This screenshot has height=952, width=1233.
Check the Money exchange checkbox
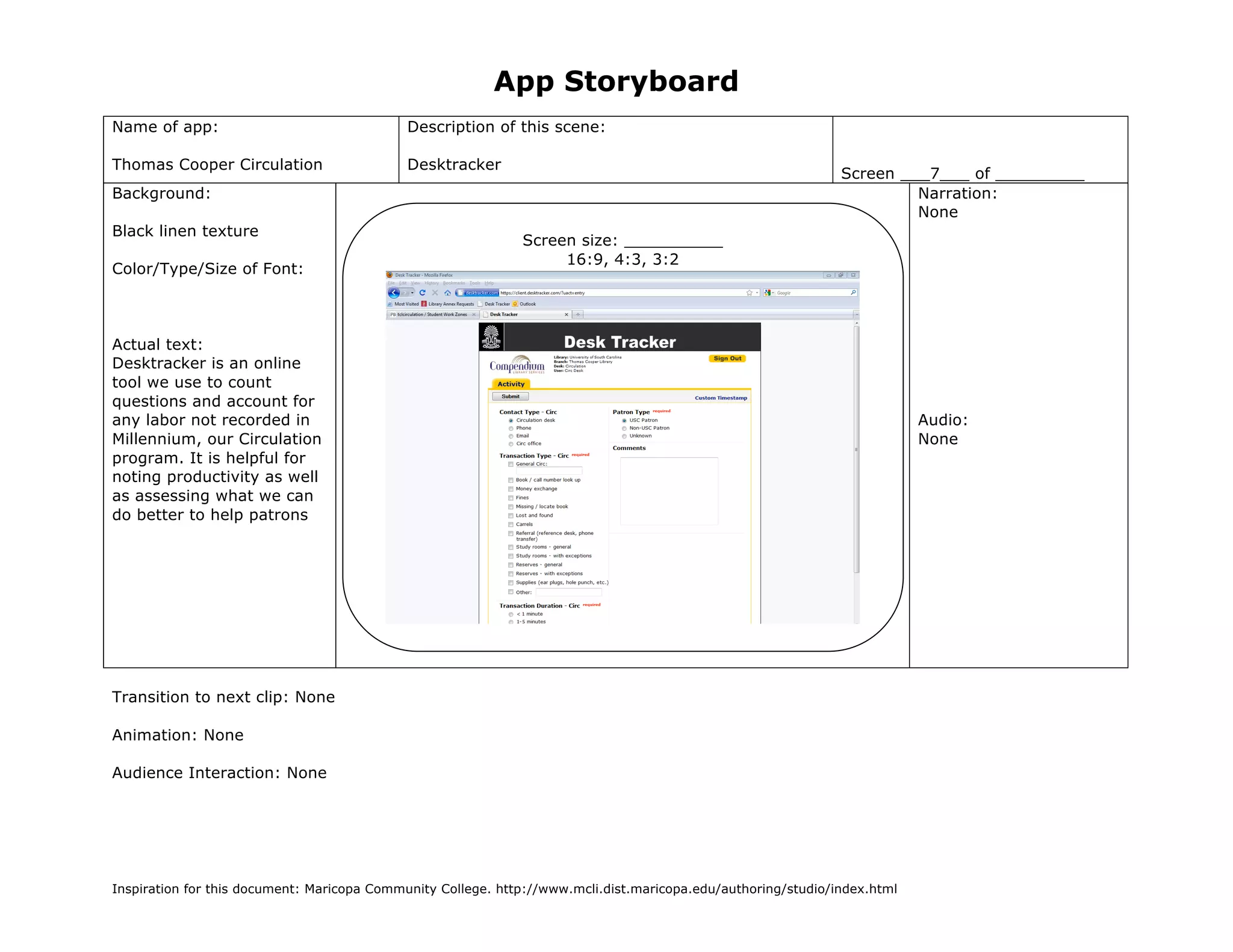pos(511,489)
